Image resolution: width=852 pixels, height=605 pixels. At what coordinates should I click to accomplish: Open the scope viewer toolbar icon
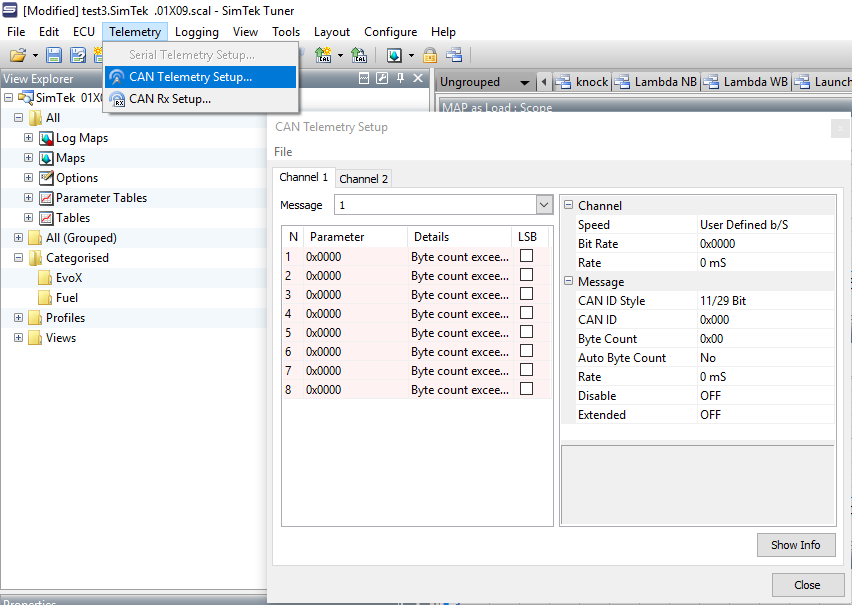392,54
